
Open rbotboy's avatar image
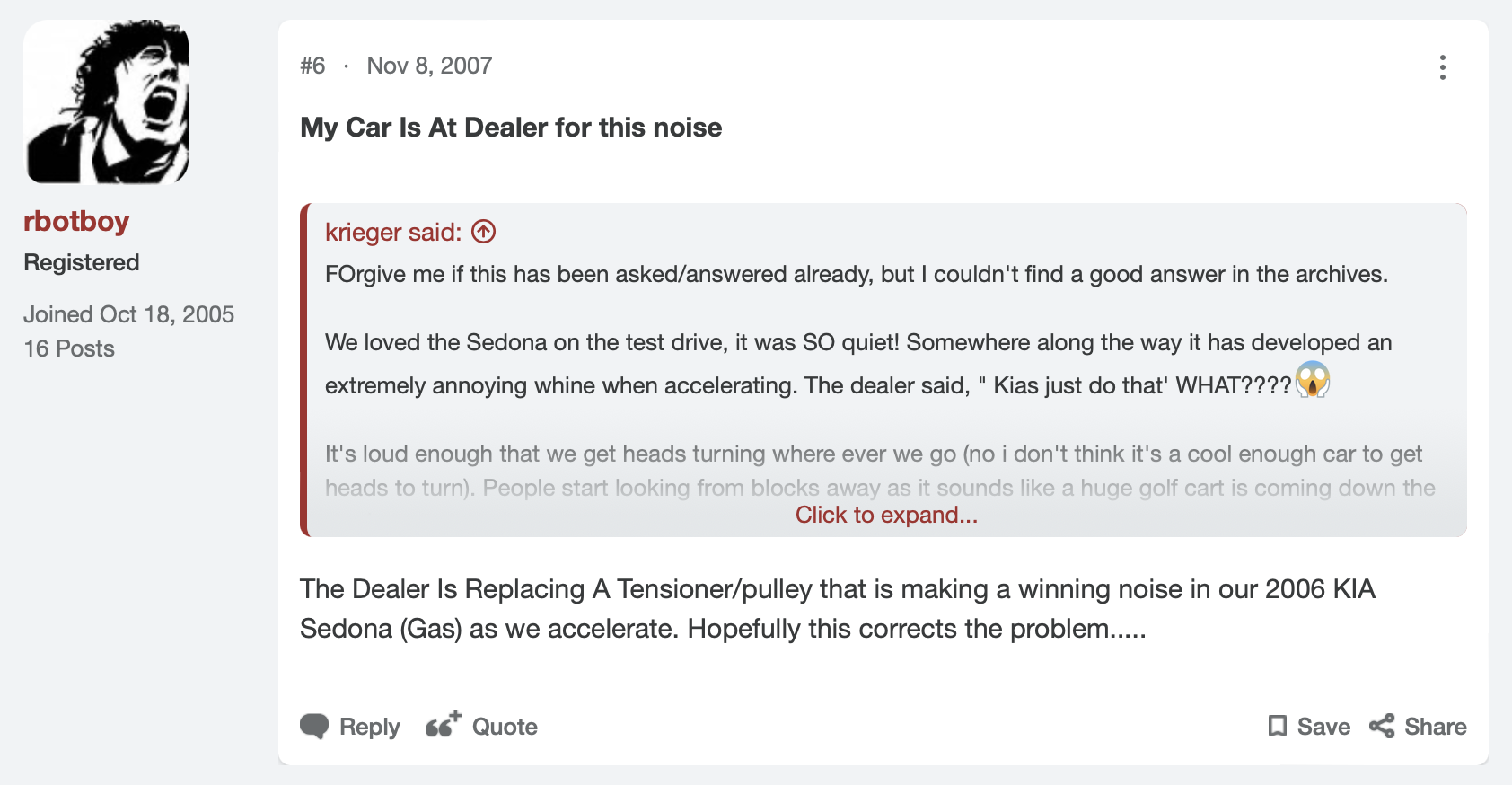(x=106, y=102)
